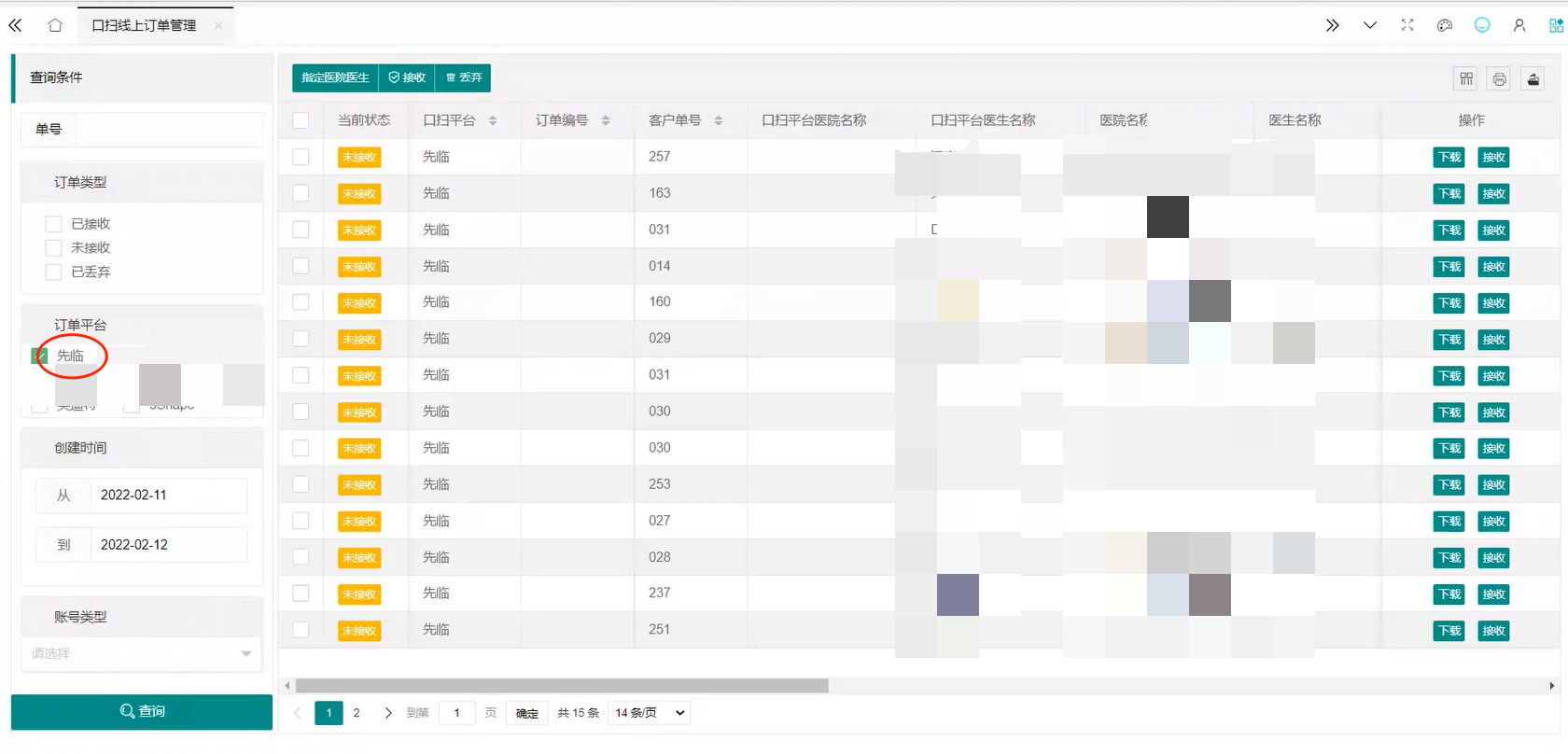
Task: Check the 已接收 order type checkbox
Action: (53, 224)
